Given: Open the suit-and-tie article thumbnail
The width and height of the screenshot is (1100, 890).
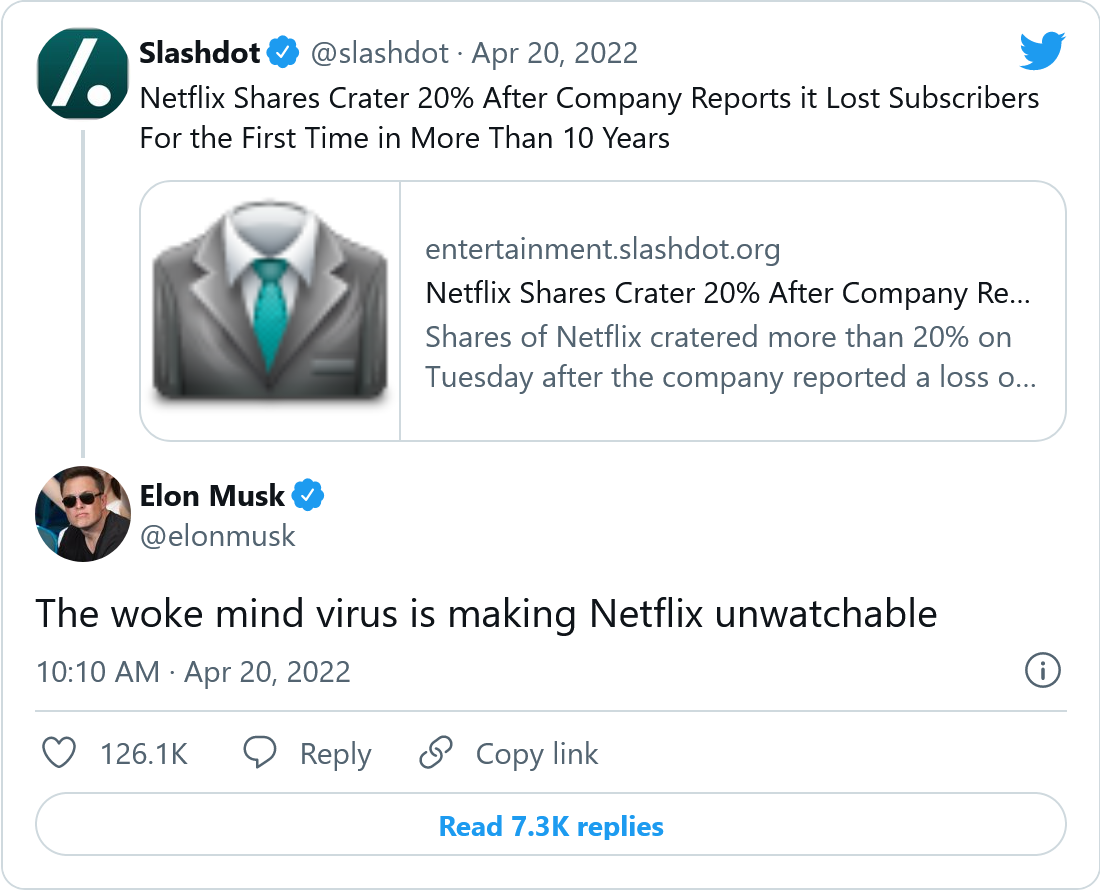Looking at the screenshot, I should (270, 310).
